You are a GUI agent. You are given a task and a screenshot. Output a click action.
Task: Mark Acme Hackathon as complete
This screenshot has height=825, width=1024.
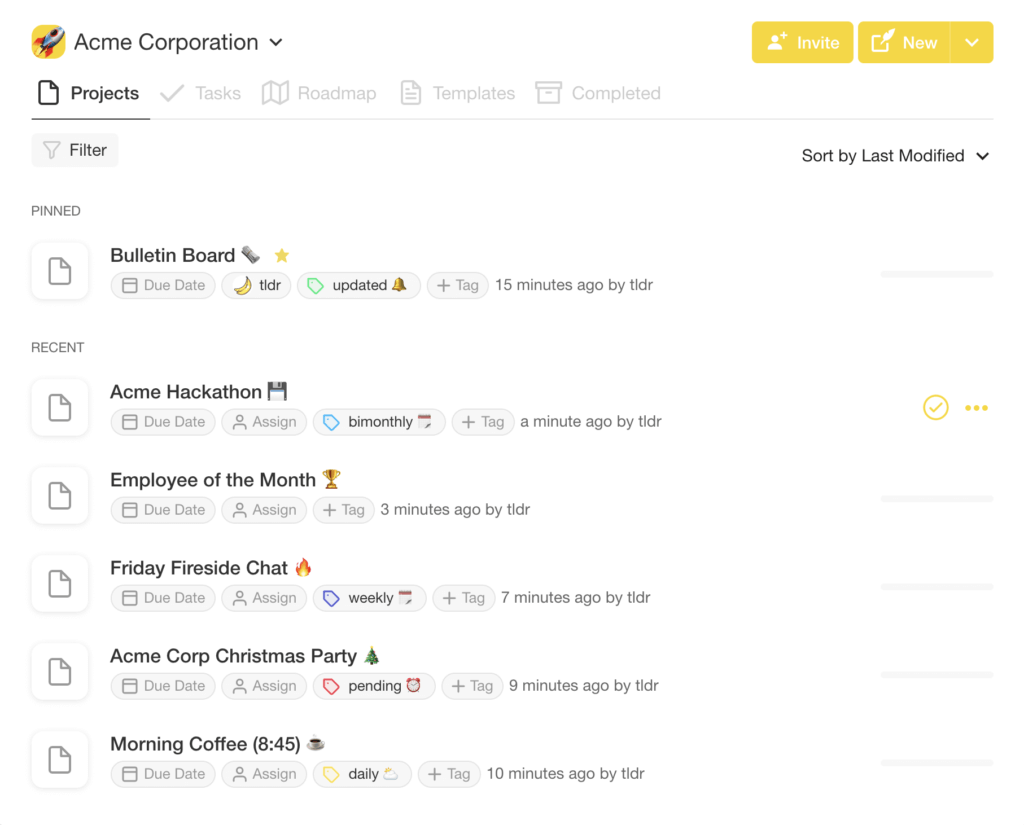[935, 408]
